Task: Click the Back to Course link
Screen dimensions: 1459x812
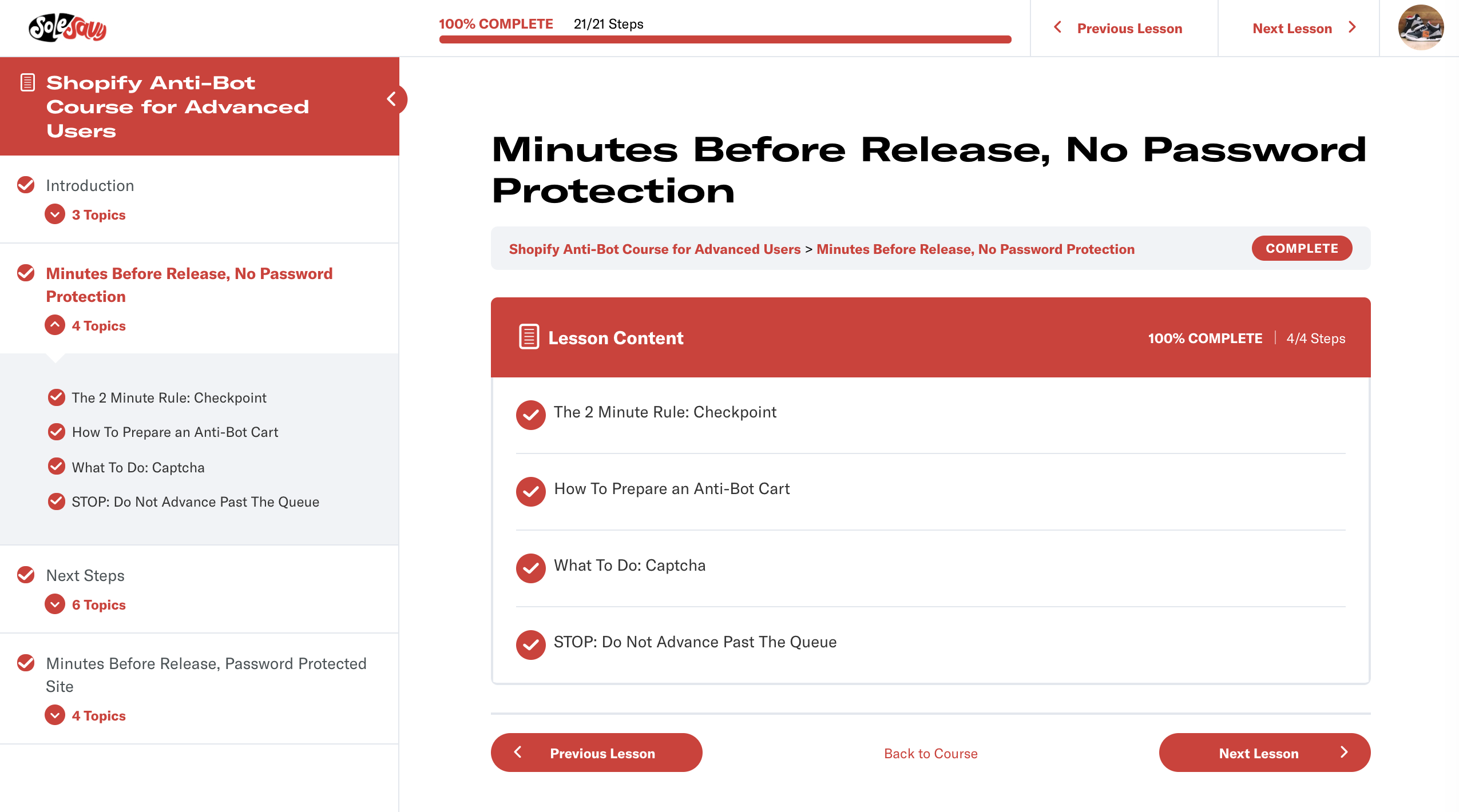Action: pyautogui.click(x=930, y=753)
